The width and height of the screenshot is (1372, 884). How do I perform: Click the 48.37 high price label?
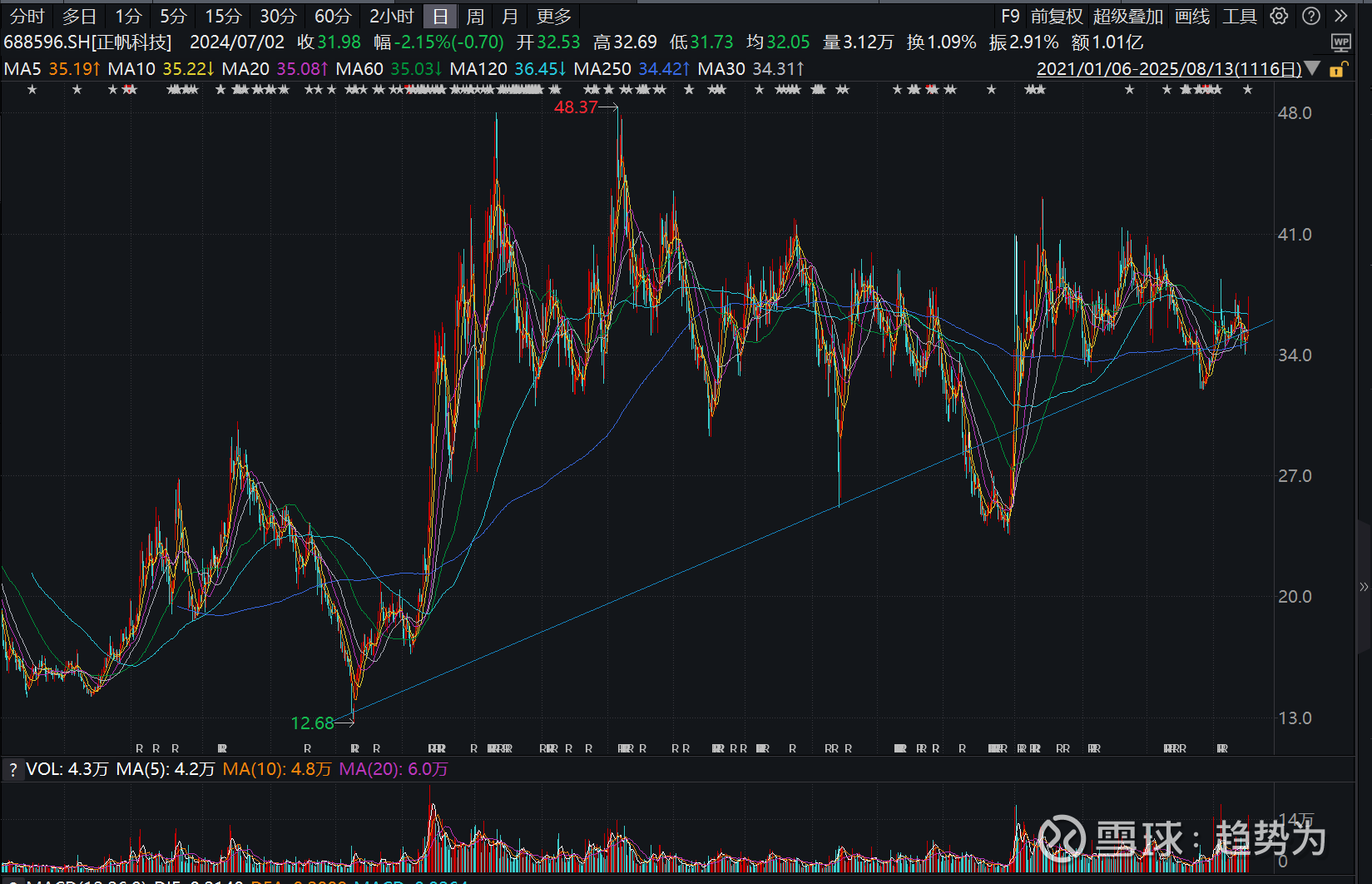576,107
